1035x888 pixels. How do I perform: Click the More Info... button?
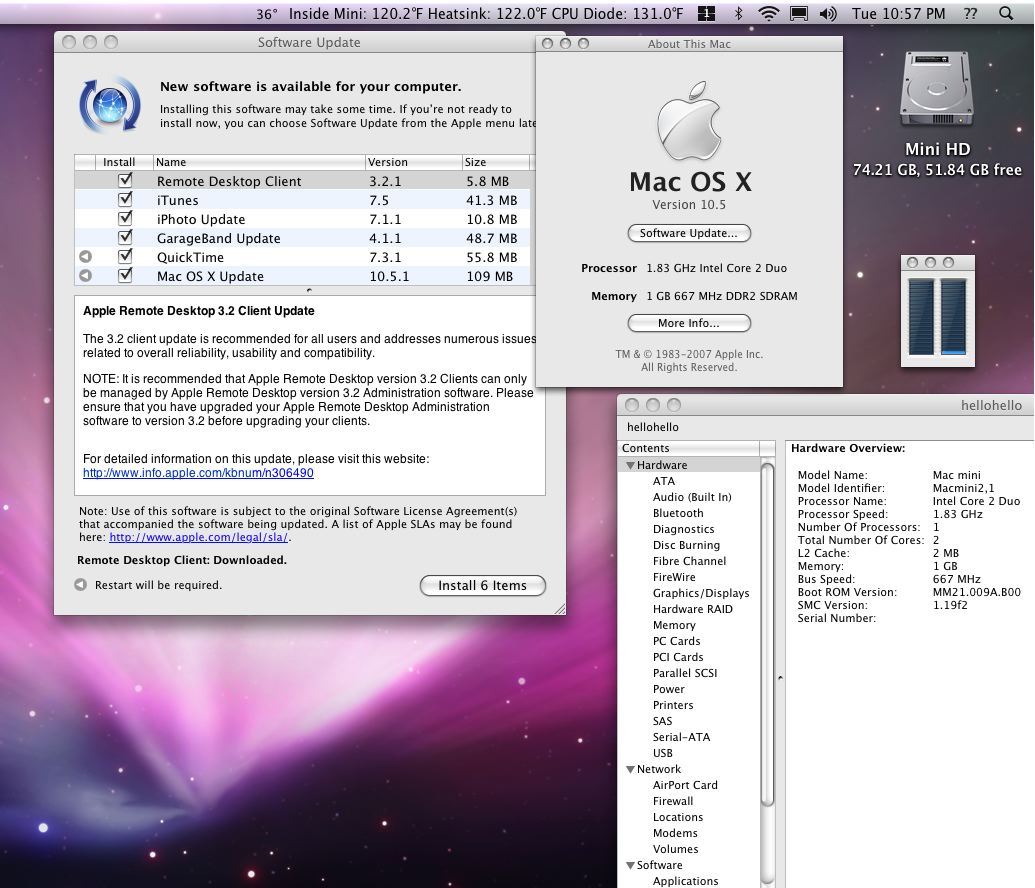[688, 323]
